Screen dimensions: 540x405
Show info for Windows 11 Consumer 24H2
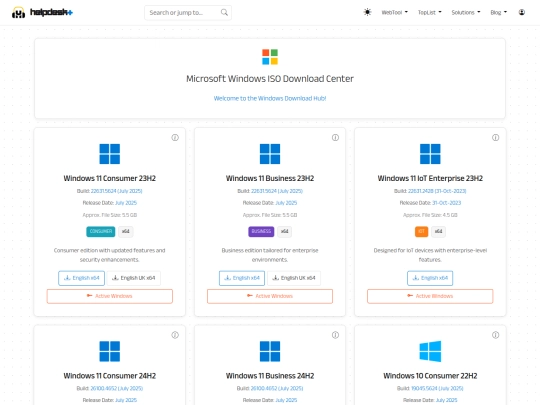[x=175, y=335]
